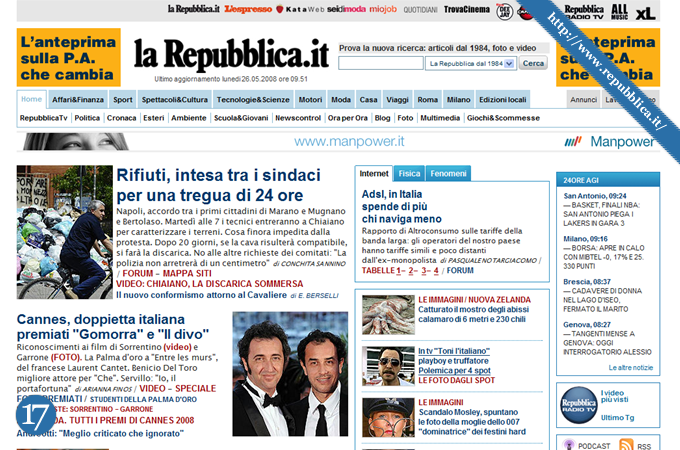Viewport: 680px width, 450px height.
Task: Open the seidimoda logo link
Action: [346, 9]
